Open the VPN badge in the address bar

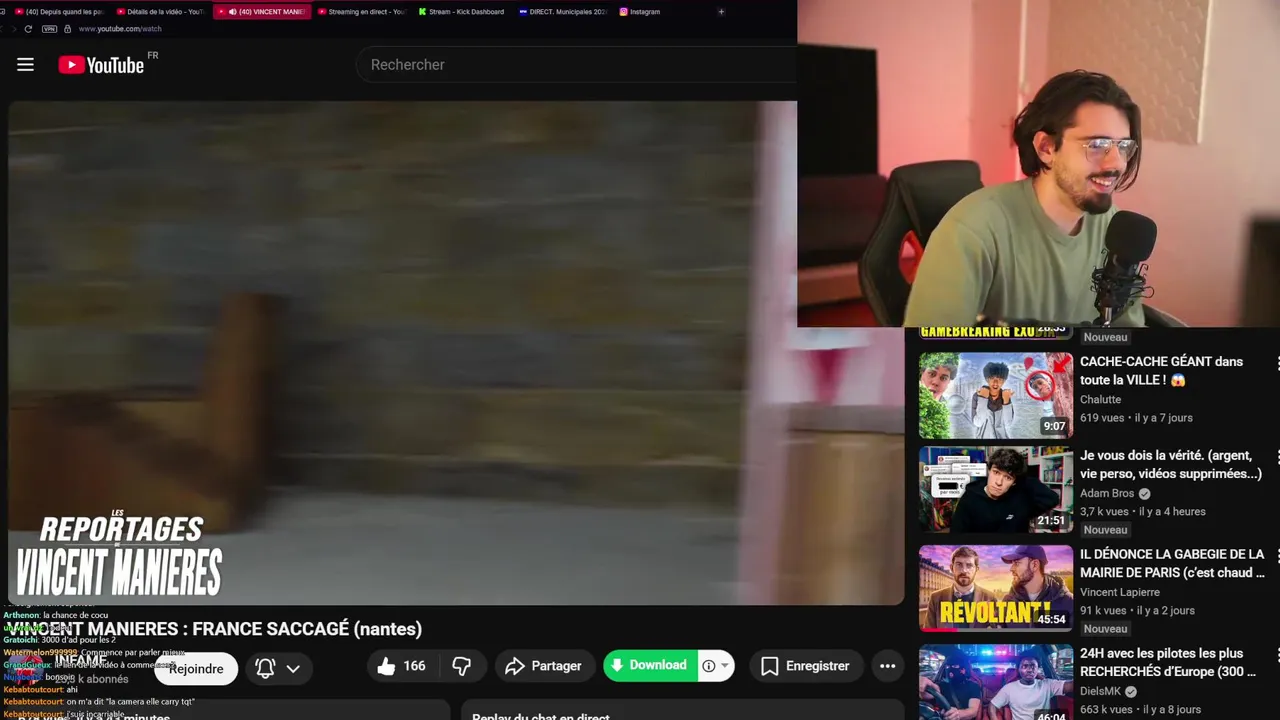pyautogui.click(x=50, y=29)
